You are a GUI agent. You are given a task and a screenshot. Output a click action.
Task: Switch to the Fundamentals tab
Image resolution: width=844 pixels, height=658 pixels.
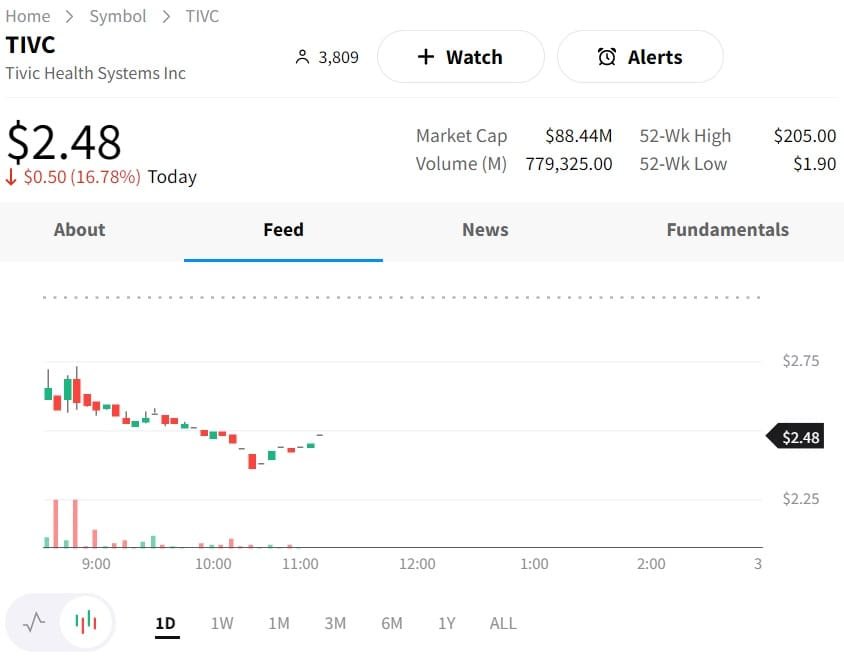(x=727, y=230)
